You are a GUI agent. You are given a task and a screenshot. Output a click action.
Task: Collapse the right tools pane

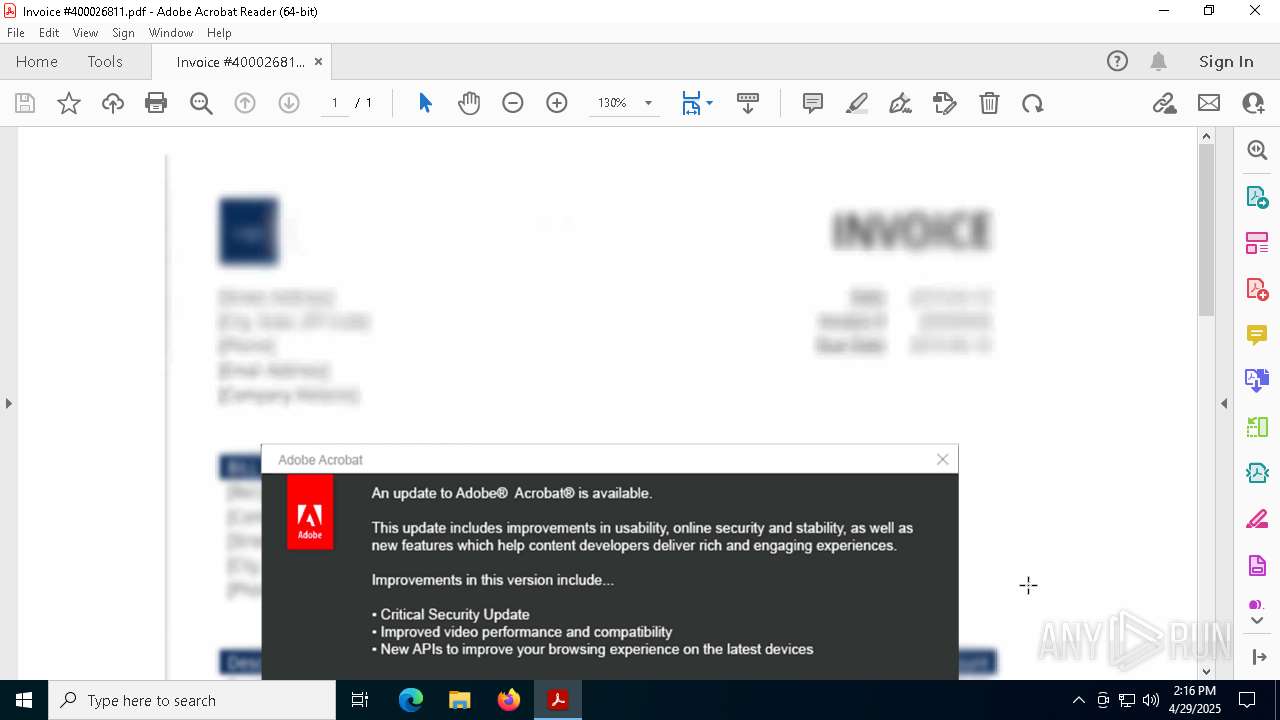1224,403
